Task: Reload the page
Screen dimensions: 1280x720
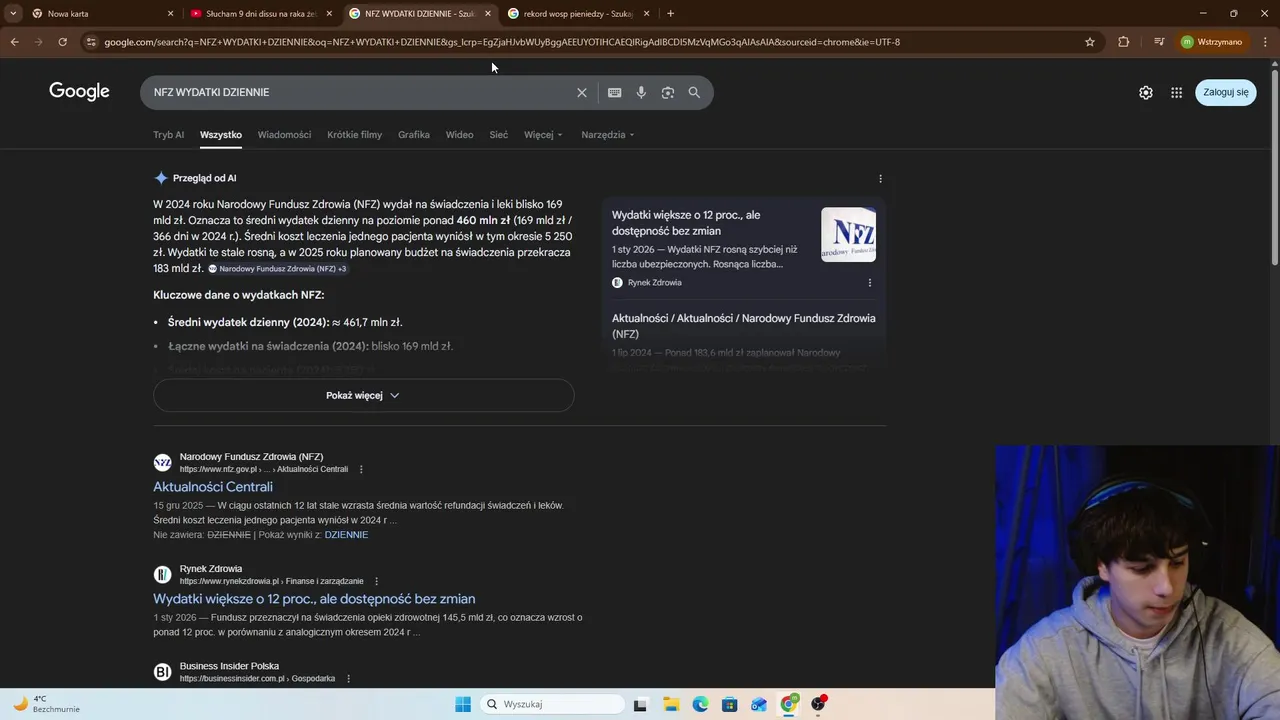Action: pyautogui.click(x=62, y=42)
